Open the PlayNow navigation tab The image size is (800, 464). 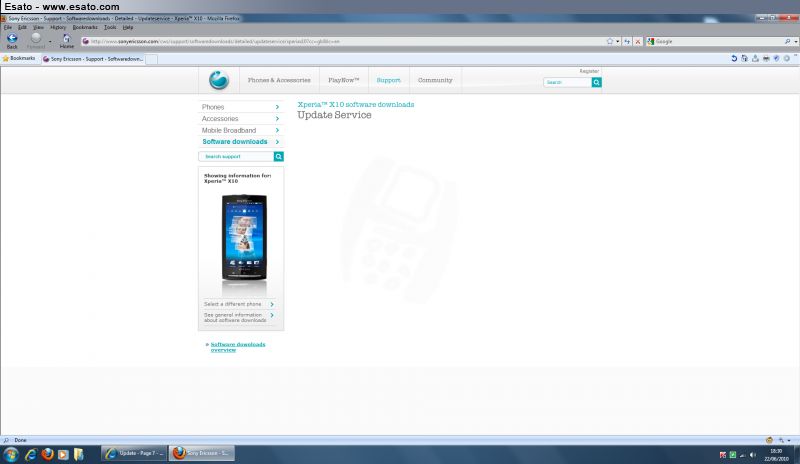tap(344, 80)
